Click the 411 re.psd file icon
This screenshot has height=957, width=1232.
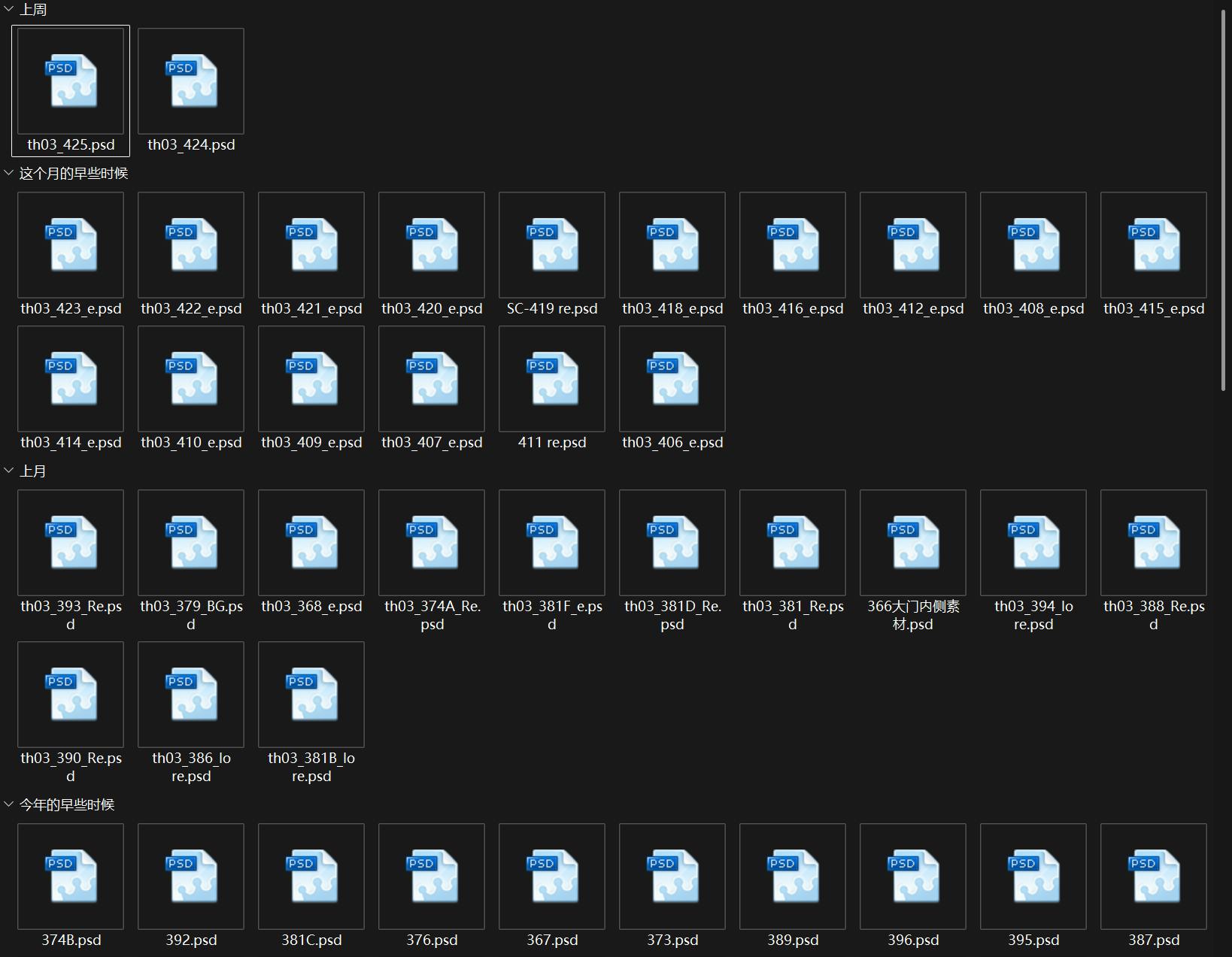pyautogui.click(x=552, y=379)
